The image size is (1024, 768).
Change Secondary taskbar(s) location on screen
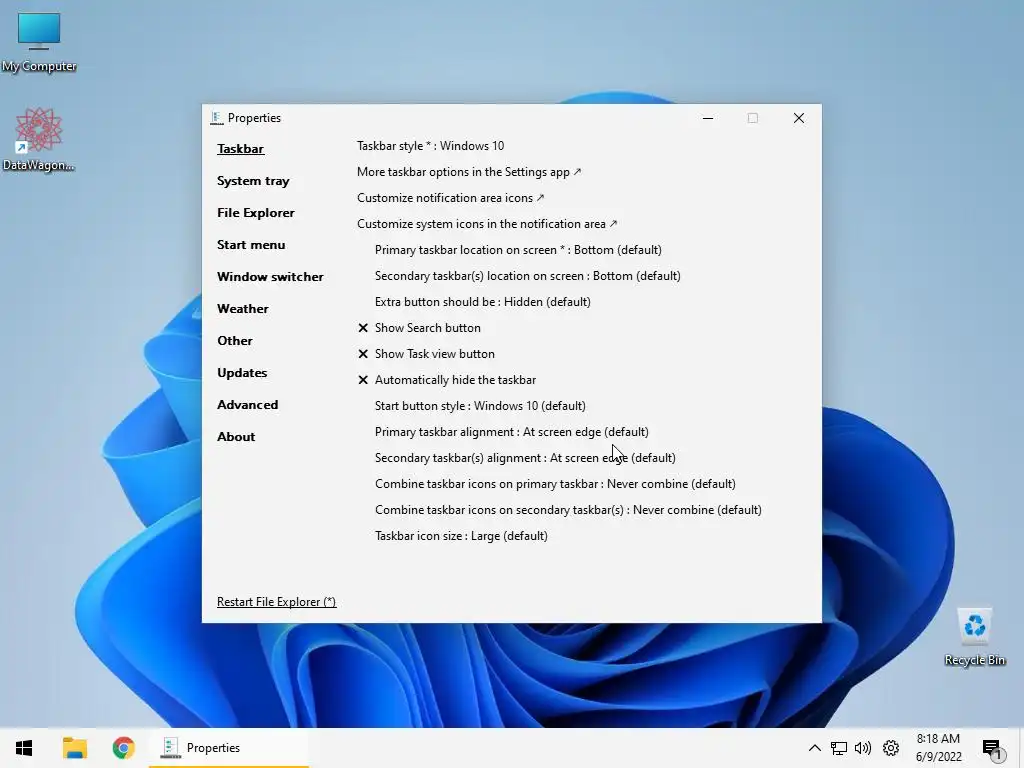click(528, 276)
